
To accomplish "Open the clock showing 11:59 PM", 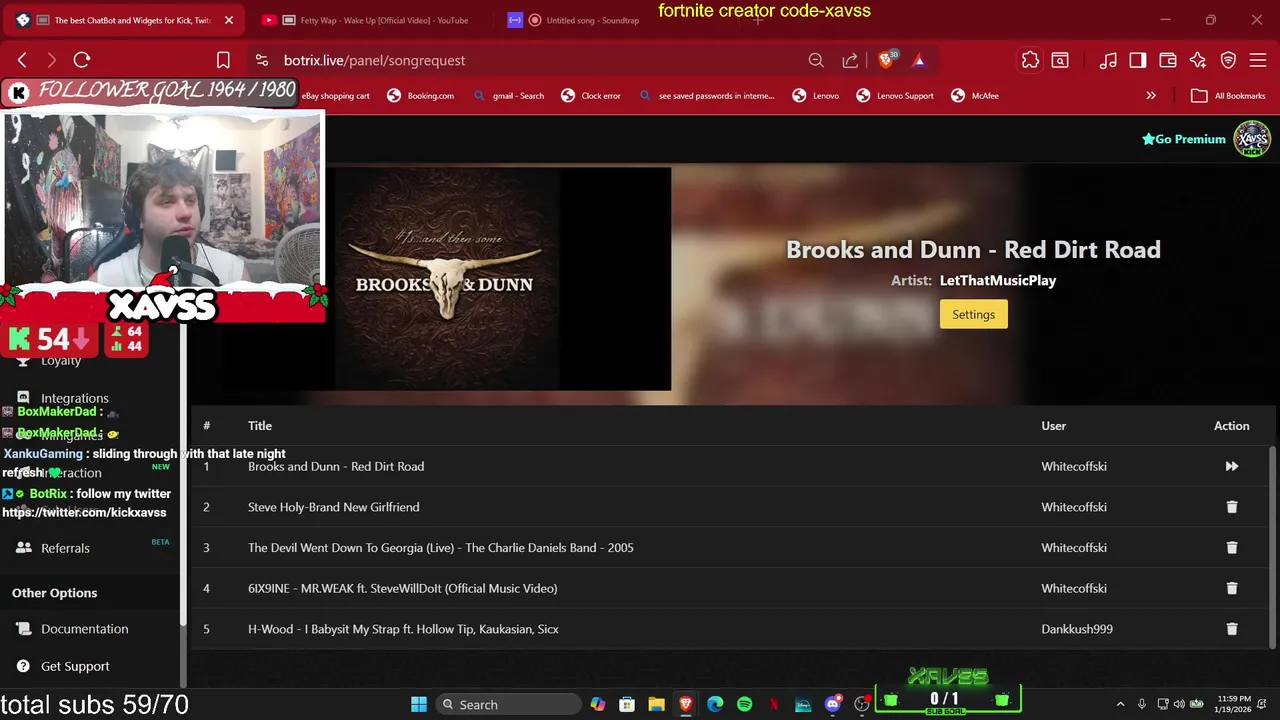I will point(1234,704).
